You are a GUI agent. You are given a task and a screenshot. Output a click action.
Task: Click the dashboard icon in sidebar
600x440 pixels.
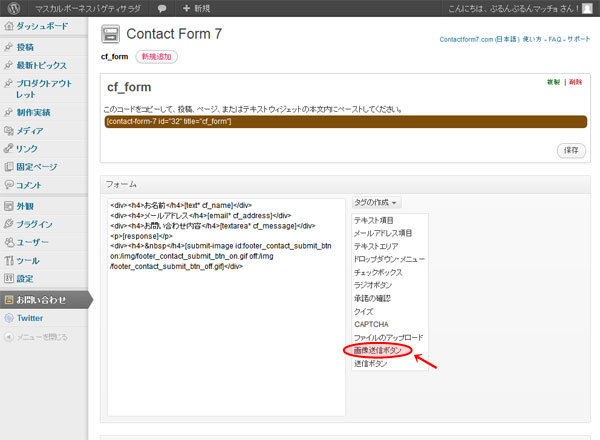[x=8, y=24]
